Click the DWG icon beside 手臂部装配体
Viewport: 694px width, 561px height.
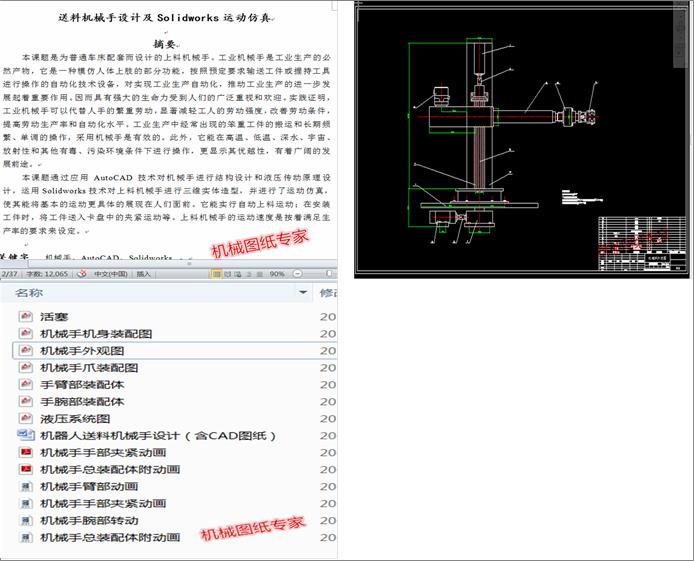(26, 384)
